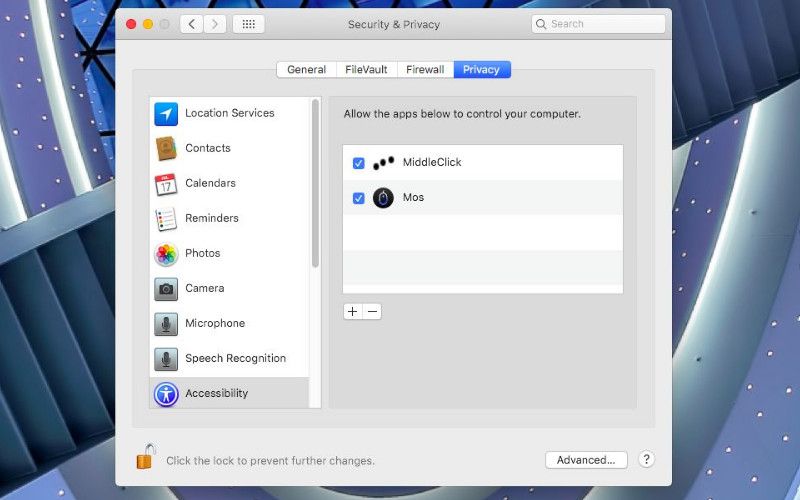Select the Camera label
Screen dimensions: 800x500
coord(205,288)
